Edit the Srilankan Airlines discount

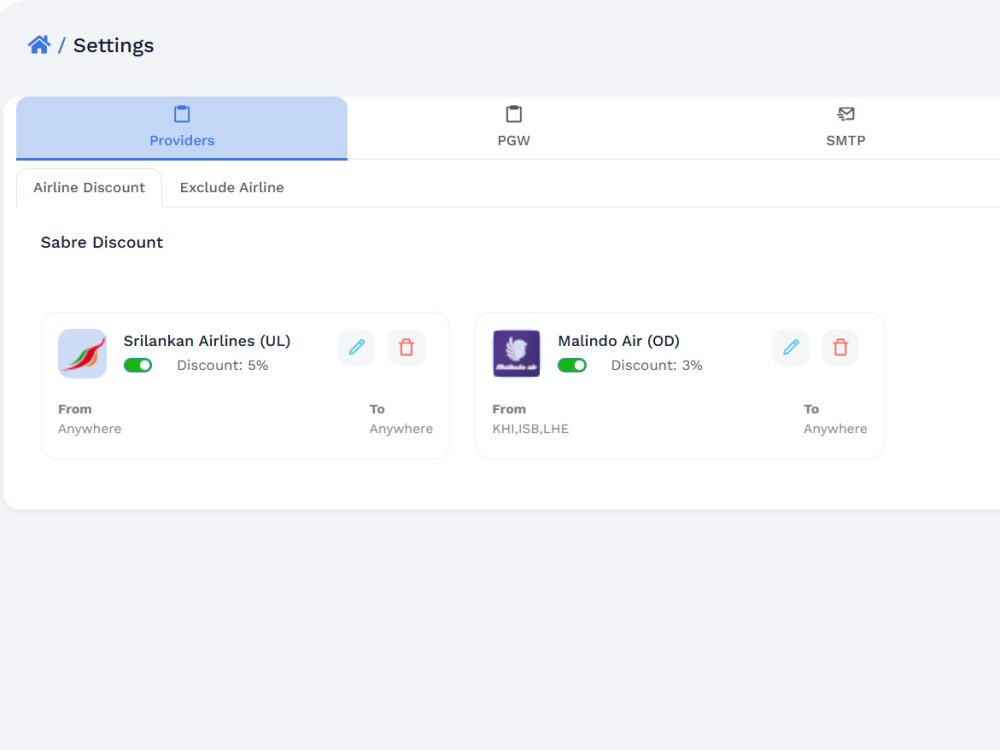[x=357, y=348]
